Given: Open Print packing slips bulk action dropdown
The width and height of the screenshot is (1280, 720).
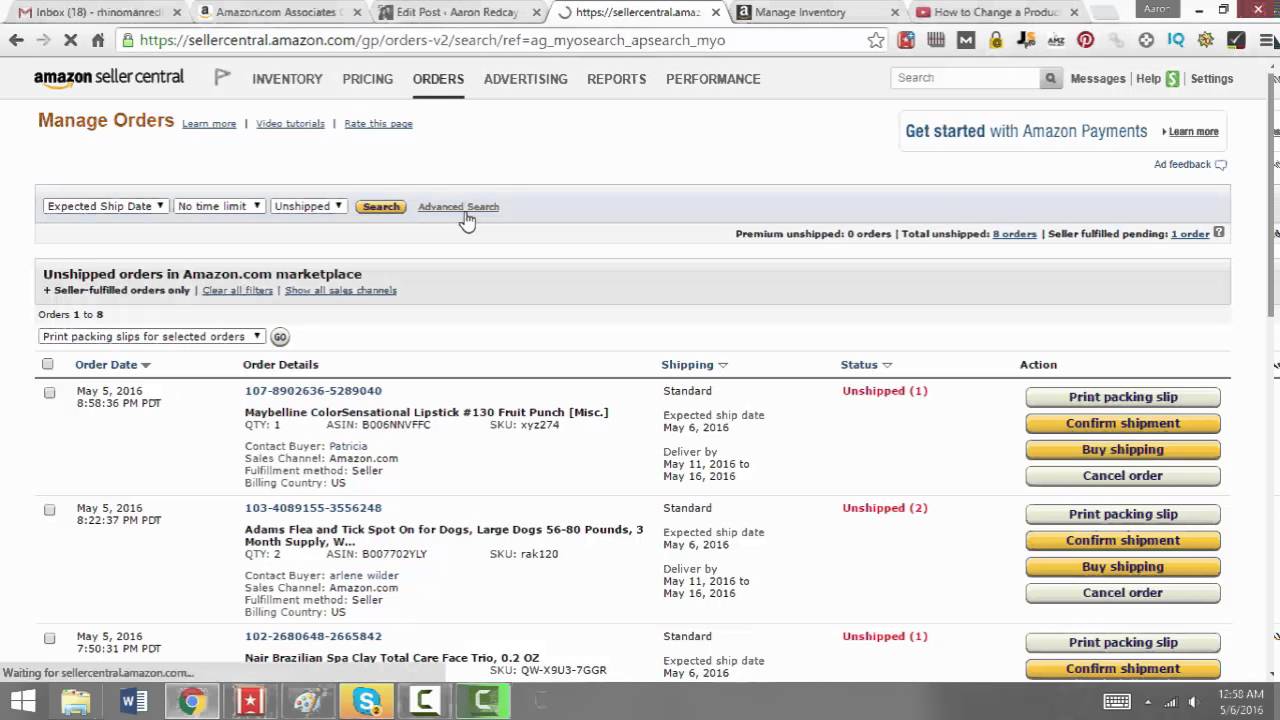Looking at the screenshot, I should (x=152, y=337).
